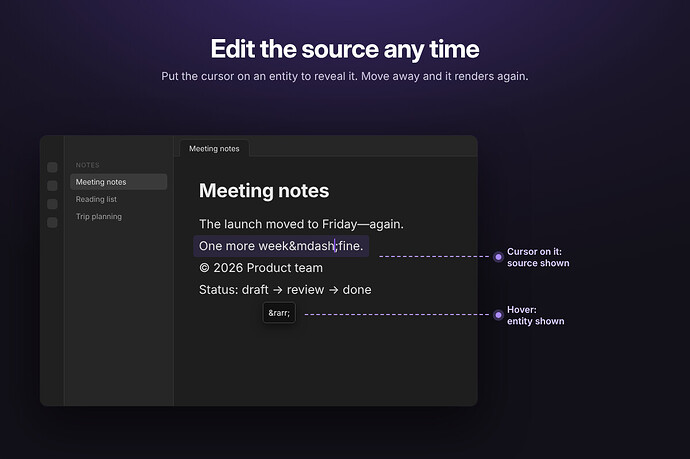Open the Reading list note
Screen dimensions: 690x459
tap(96, 199)
